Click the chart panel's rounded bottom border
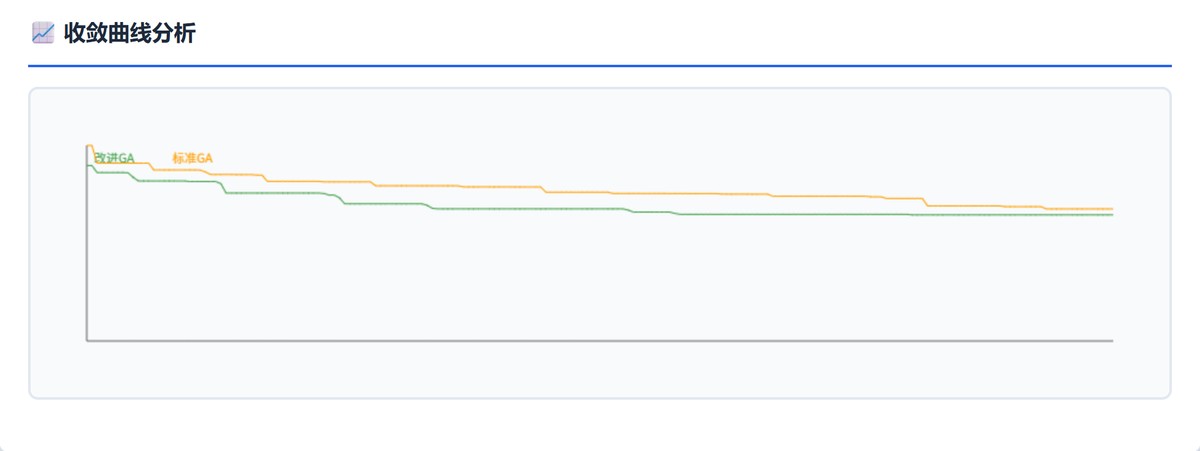Viewport: 1200px width, 451px height. [x=600, y=398]
